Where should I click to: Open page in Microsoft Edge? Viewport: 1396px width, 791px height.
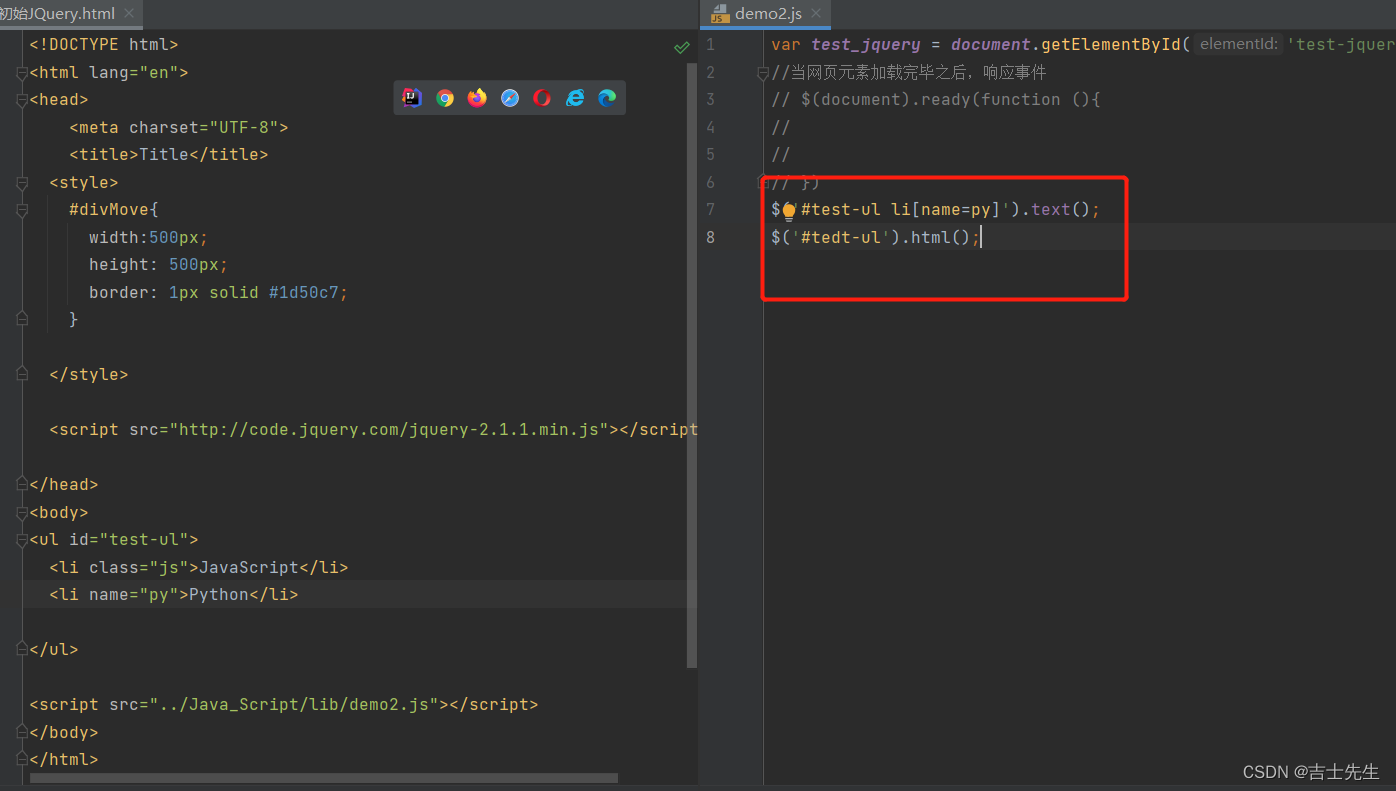(607, 97)
